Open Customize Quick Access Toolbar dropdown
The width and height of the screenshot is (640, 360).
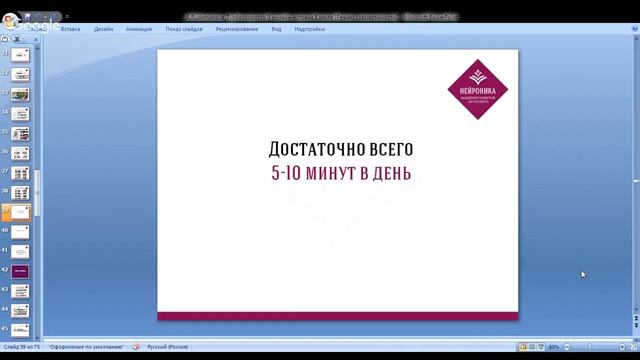[x=67, y=17]
